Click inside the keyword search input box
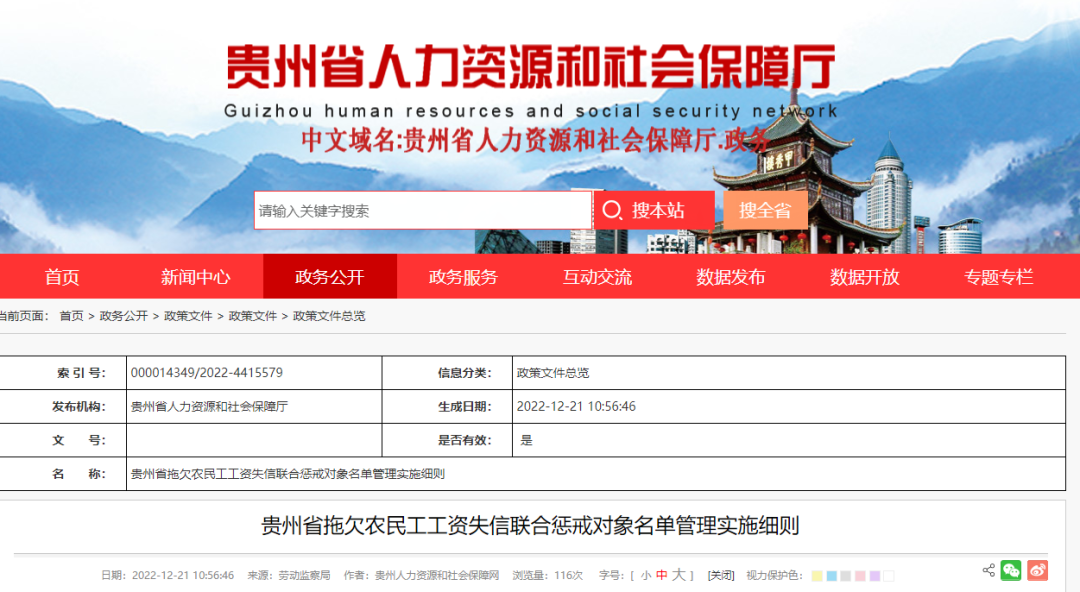1080x592 pixels. (x=420, y=210)
